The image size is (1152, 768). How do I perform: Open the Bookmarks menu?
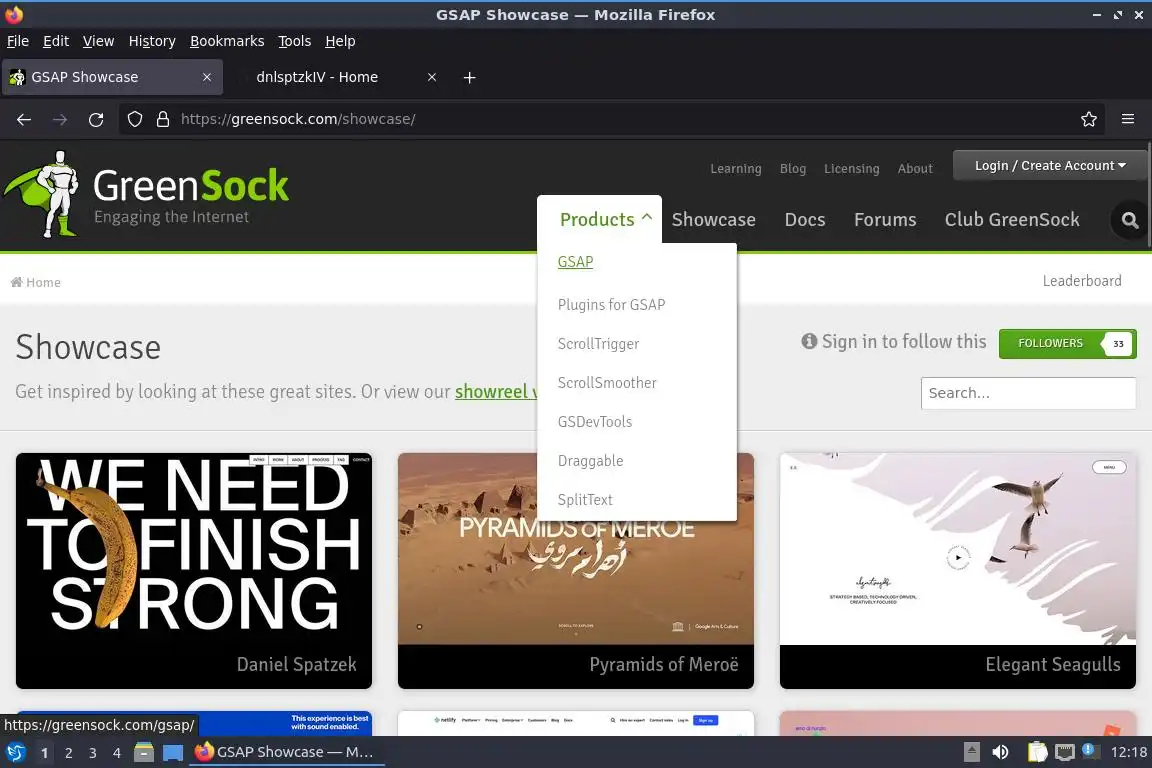227,41
